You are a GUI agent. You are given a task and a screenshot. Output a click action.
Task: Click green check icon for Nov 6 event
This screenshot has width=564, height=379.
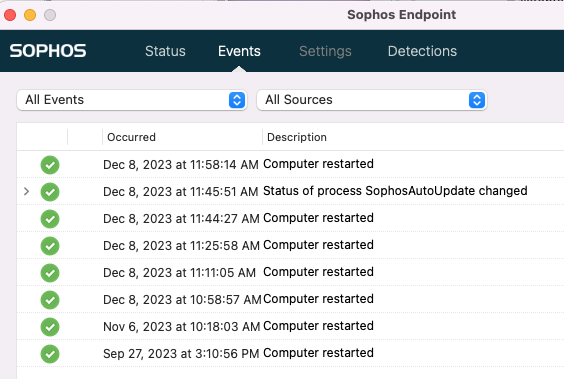click(x=50, y=327)
